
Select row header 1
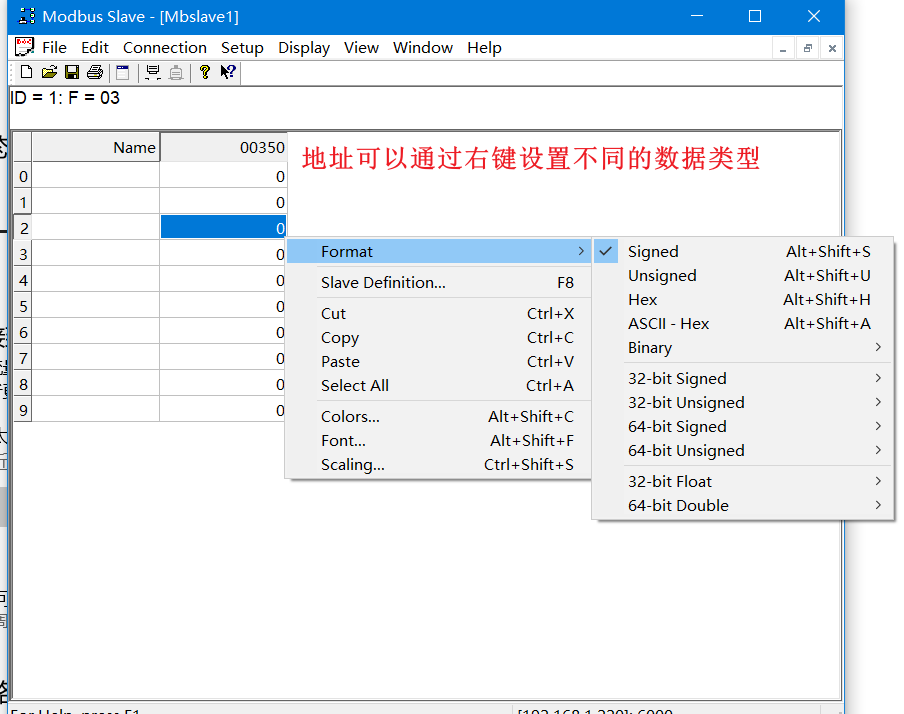[x=23, y=202]
